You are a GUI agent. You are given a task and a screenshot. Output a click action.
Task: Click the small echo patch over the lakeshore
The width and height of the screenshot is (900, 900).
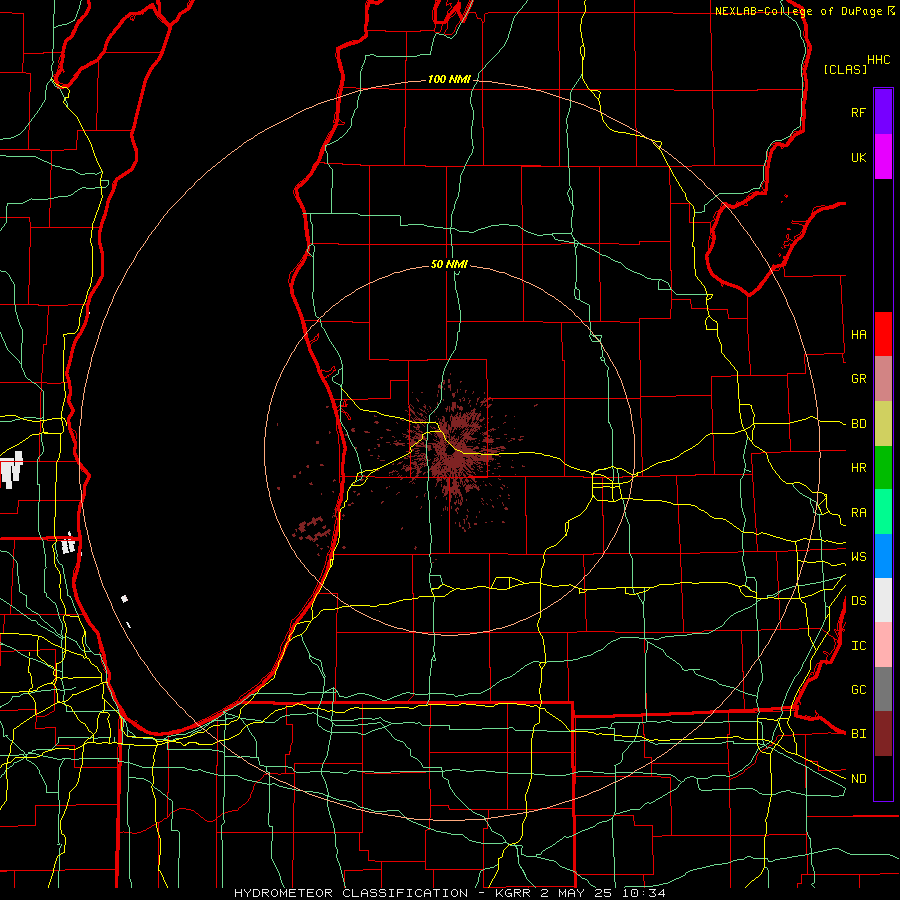pyautogui.click(x=313, y=528)
